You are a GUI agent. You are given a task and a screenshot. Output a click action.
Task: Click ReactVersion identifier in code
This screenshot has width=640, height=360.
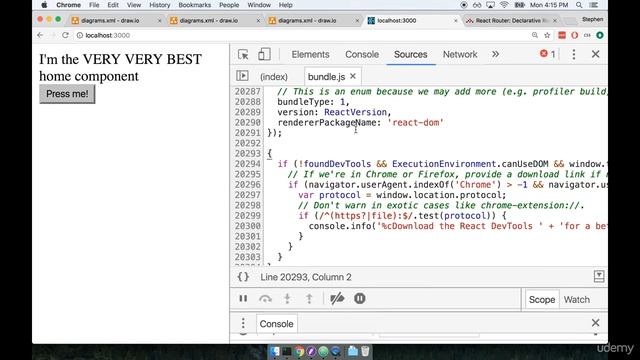click(355, 112)
